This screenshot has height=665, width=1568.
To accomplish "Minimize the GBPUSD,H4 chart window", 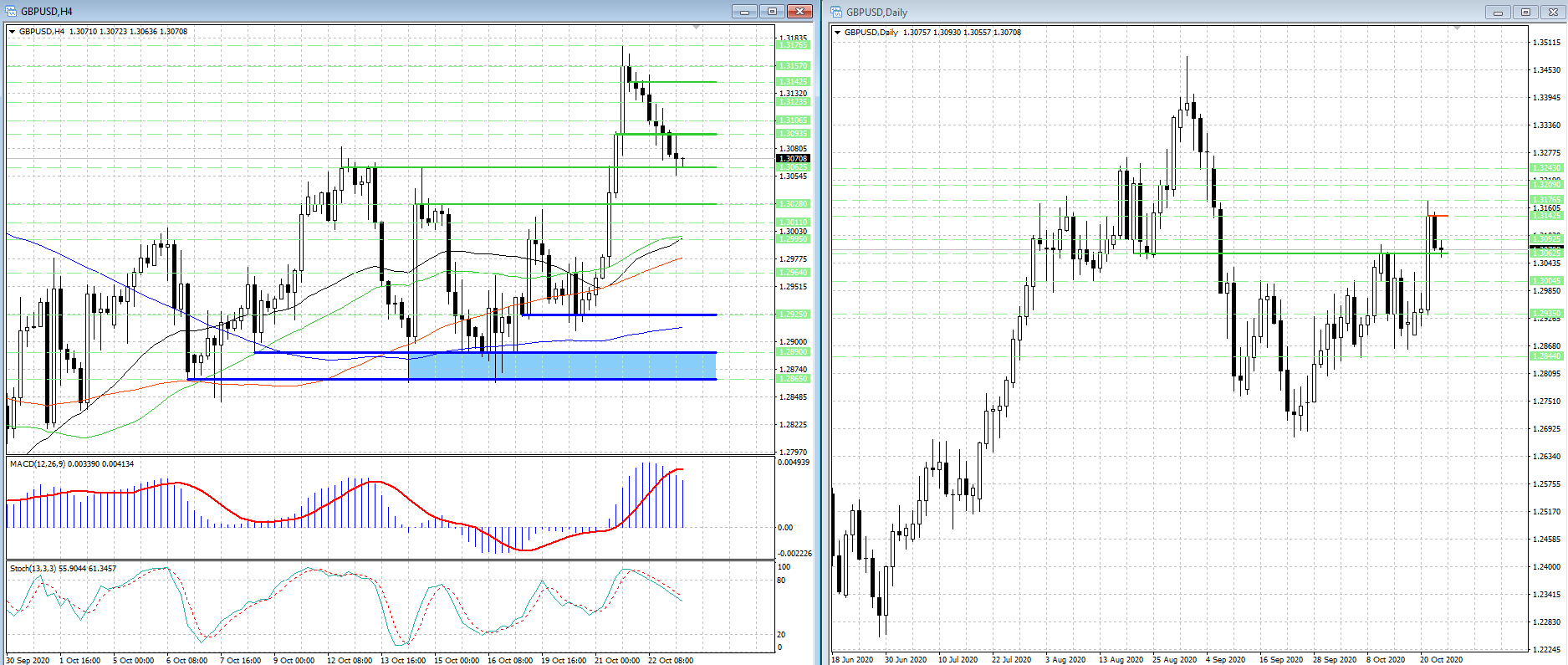I will (743, 12).
